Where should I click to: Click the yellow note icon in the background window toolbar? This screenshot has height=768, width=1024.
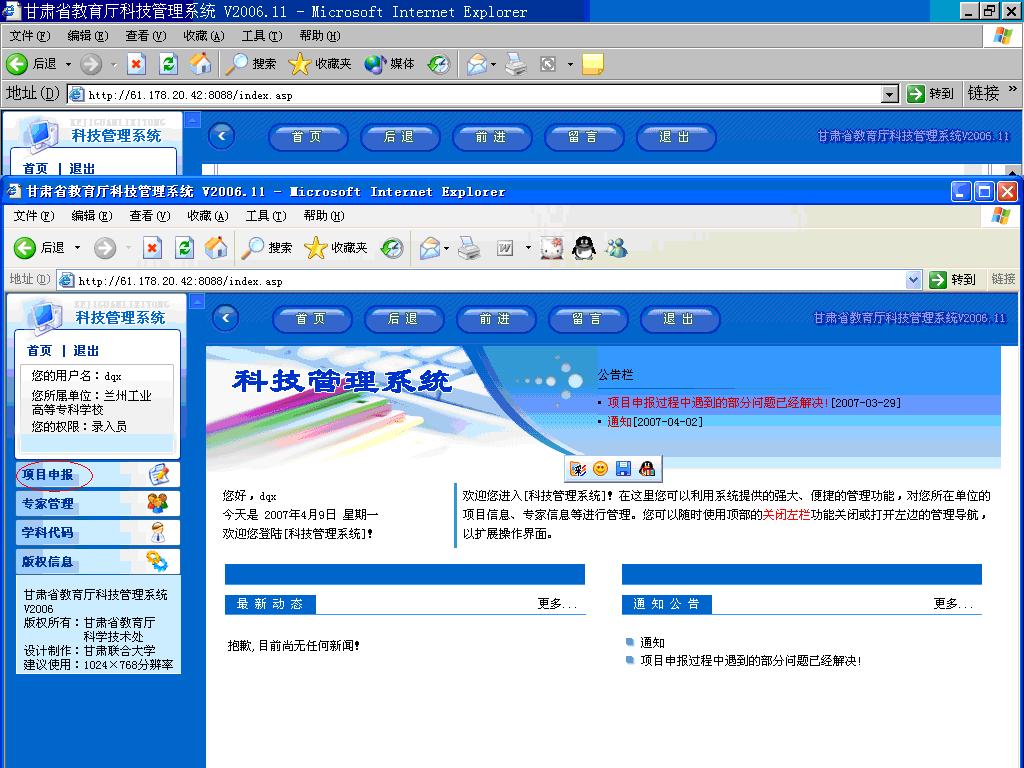coord(592,64)
